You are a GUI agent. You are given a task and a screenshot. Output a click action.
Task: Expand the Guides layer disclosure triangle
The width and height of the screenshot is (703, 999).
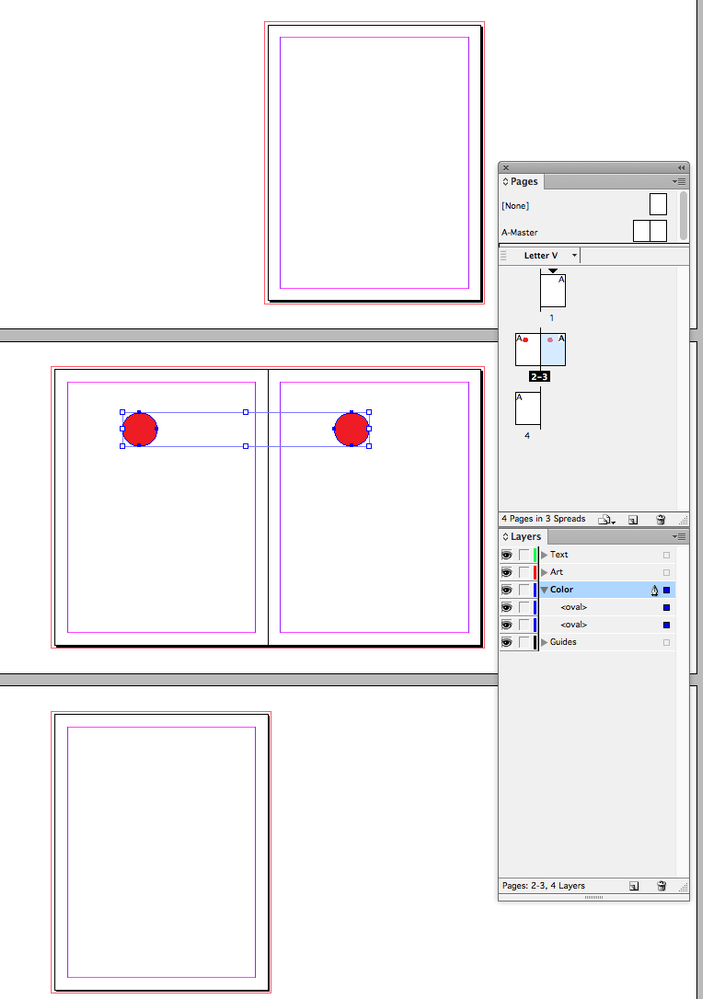tap(544, 642)
